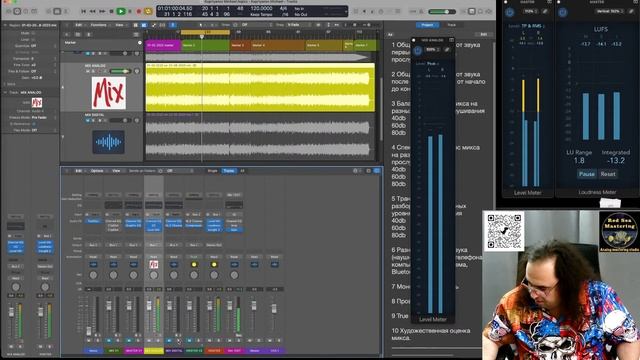This screenshot has height=360, width=640.
Task: Click the rewind transport button
Action: [93, 11]
